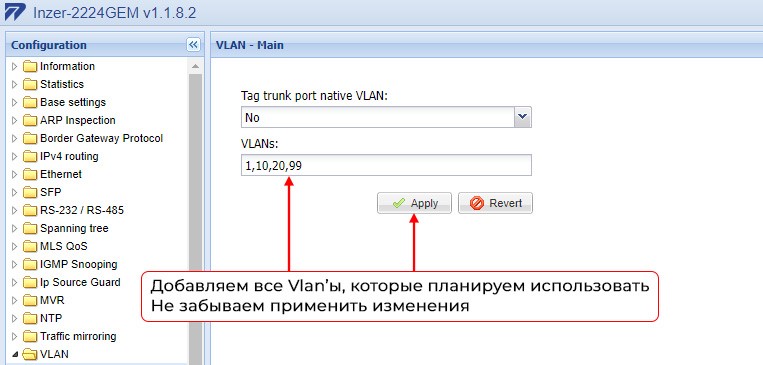Click the 'Tag trunk port native VLAN:' label

pyautogui.click(x=314, y=96)
